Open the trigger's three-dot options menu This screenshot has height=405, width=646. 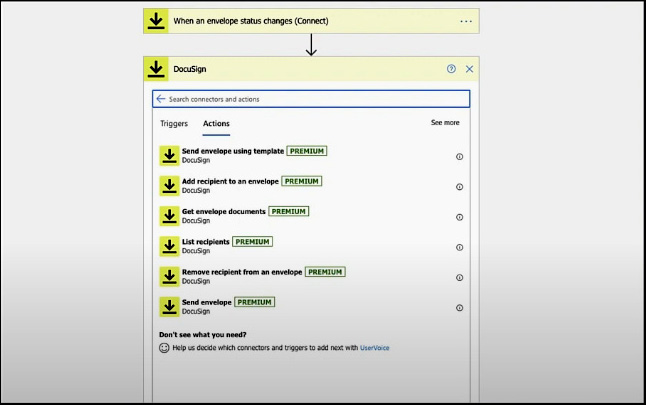(466, 21)
